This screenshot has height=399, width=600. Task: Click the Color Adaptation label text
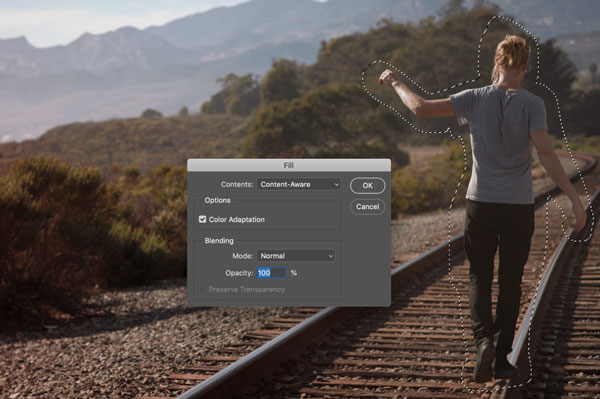pyautogui.click(x=236, y=220)
